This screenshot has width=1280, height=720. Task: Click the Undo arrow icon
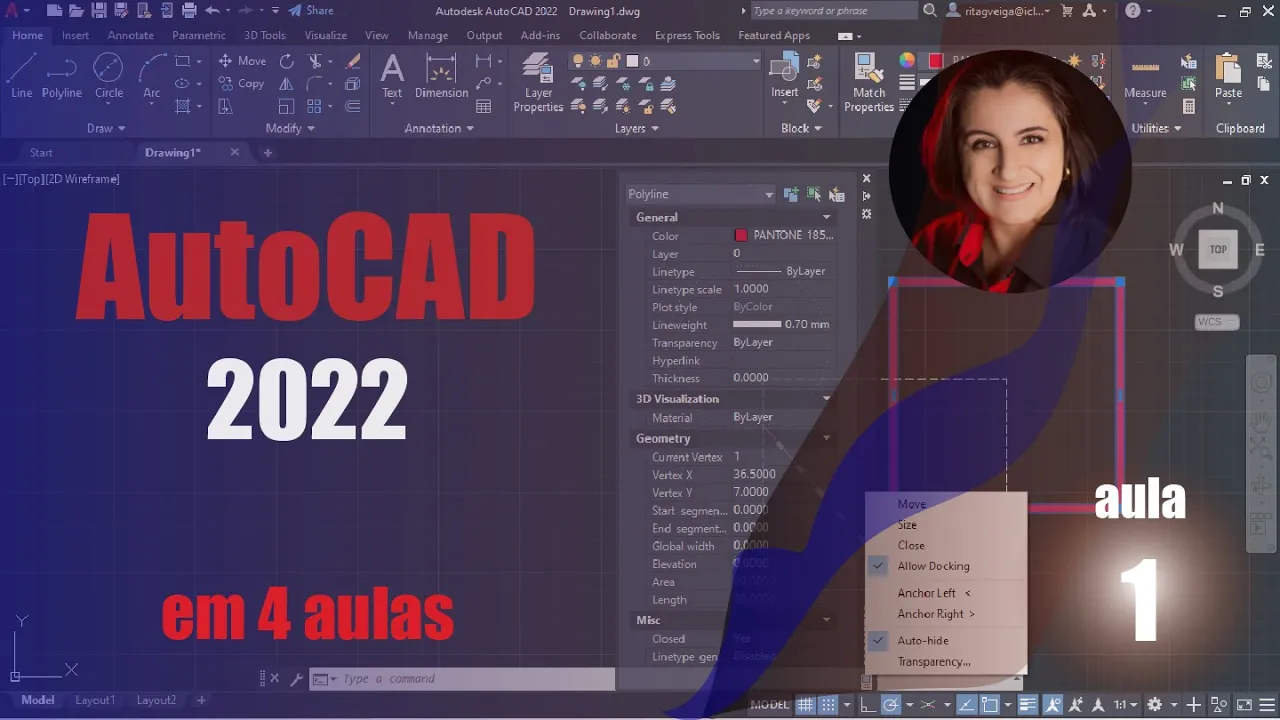pyautogui.click(x=211, y=11)
